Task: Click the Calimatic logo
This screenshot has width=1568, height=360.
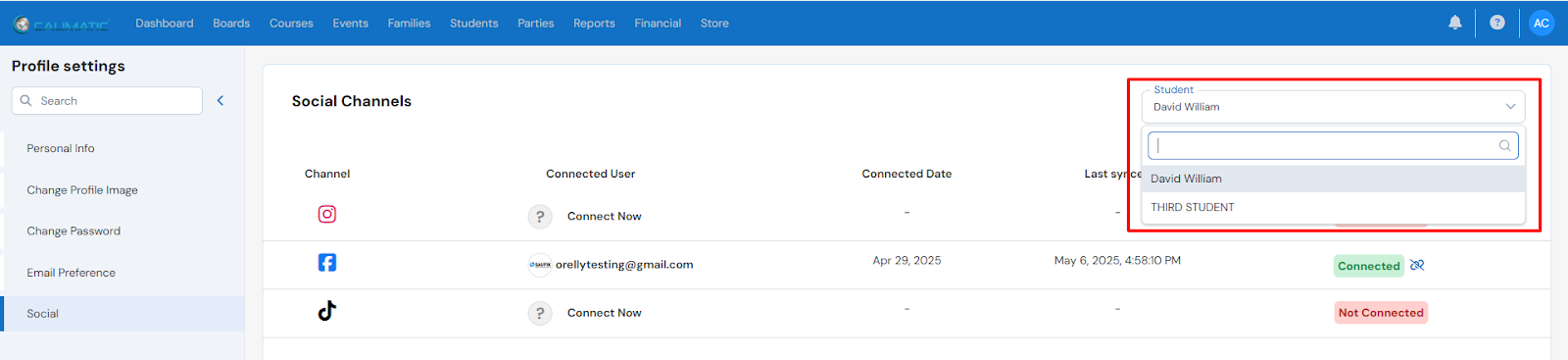Action: pos(63,25)
